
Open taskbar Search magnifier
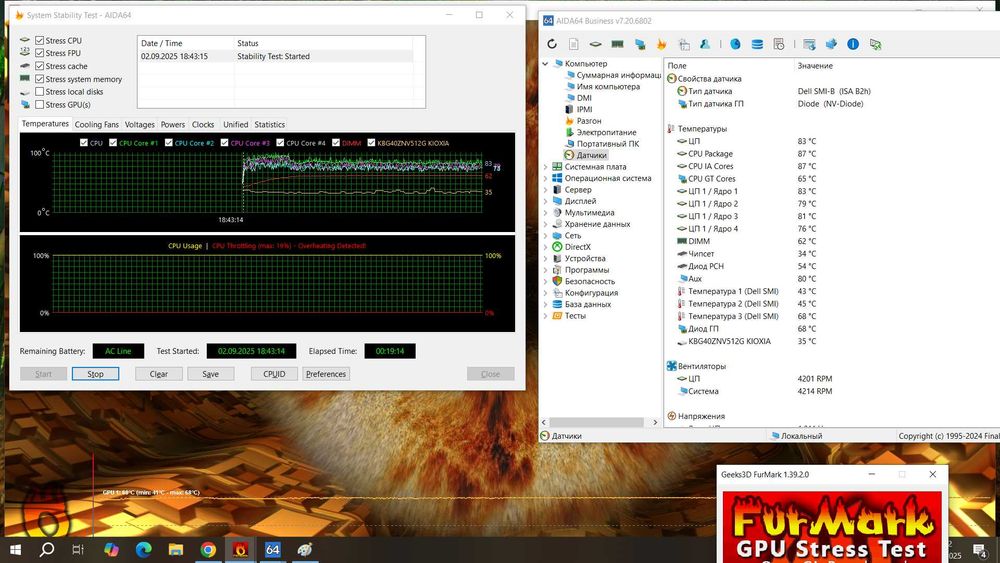click(47, 549)
